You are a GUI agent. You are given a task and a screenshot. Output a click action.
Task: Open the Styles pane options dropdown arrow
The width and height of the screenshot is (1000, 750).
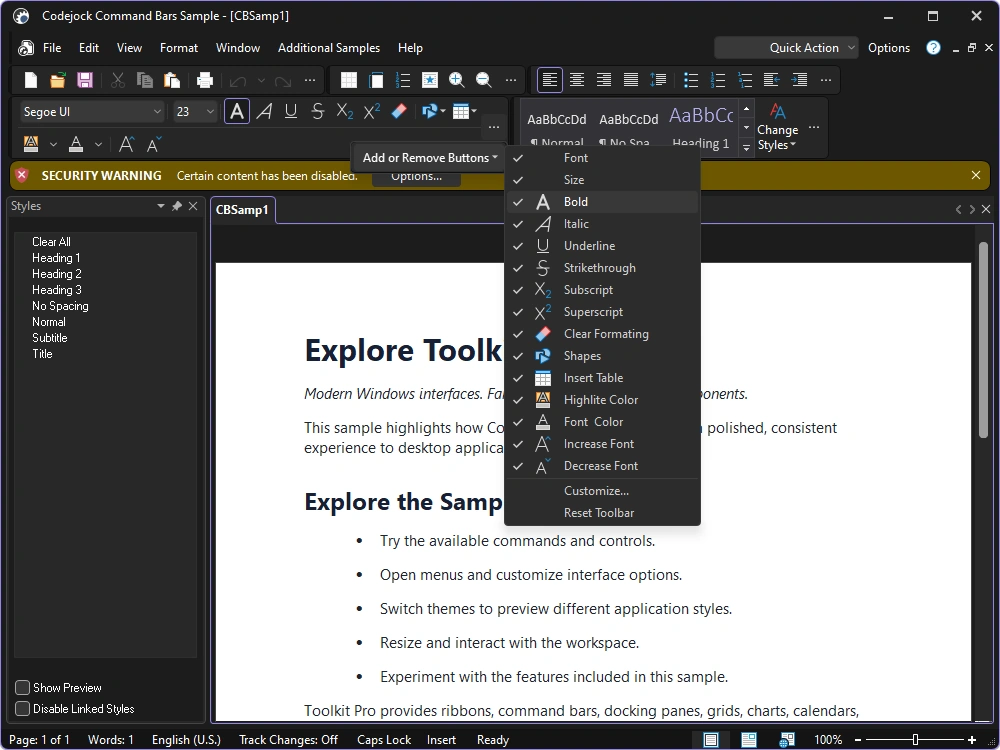[x=161, y=206]
